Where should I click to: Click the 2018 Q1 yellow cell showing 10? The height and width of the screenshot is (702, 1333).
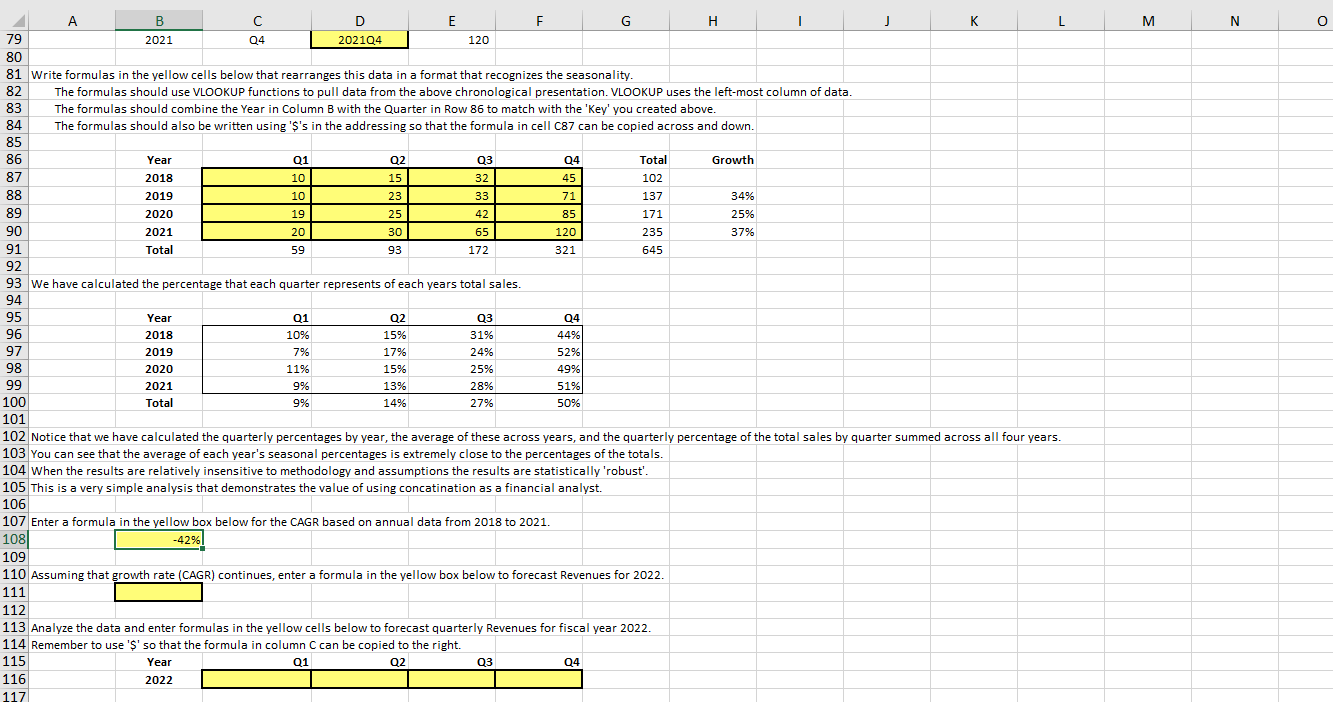pyautogui.click(x=256, y=177)
